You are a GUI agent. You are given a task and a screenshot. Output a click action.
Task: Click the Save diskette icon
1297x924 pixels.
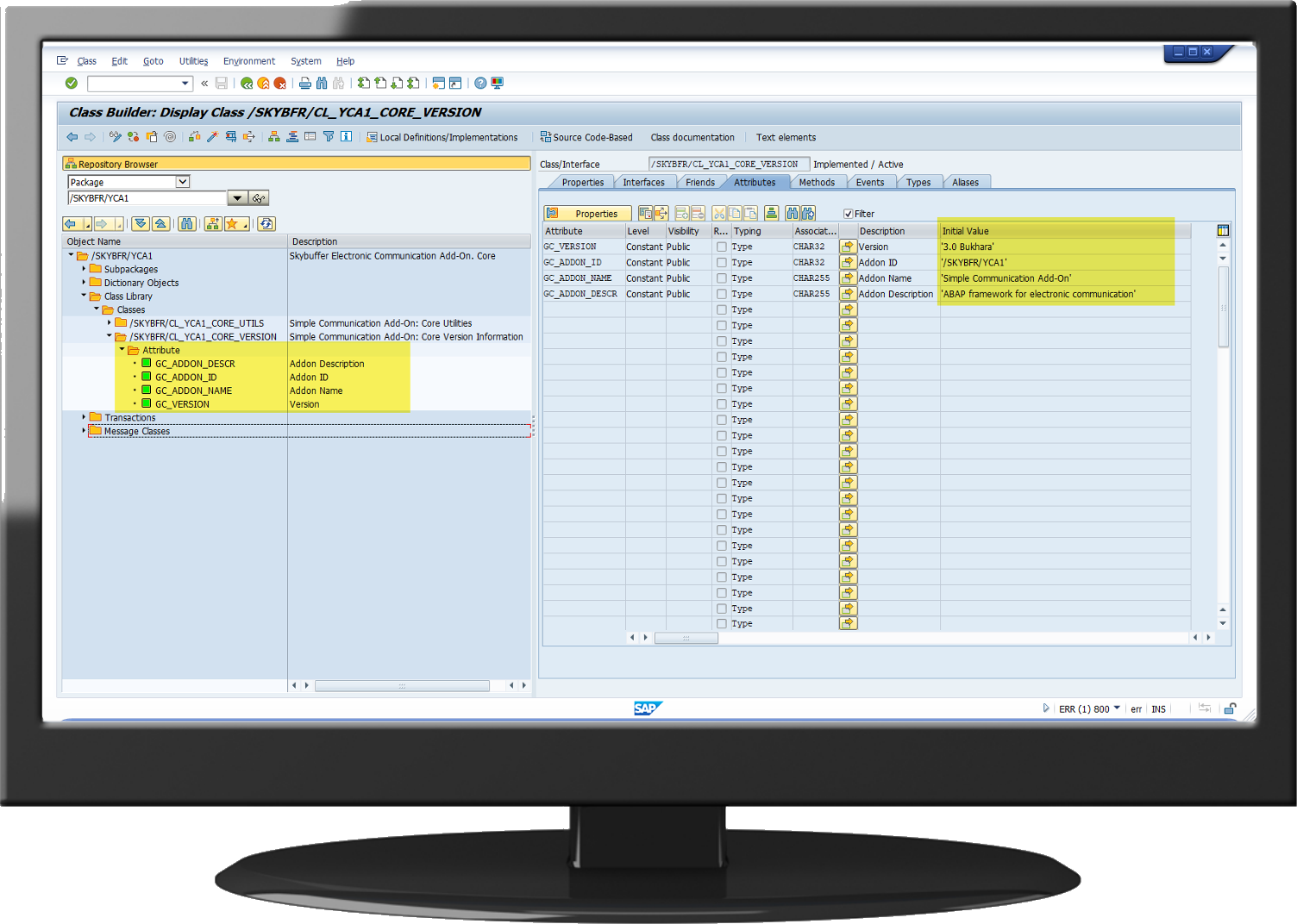[222, 84]
